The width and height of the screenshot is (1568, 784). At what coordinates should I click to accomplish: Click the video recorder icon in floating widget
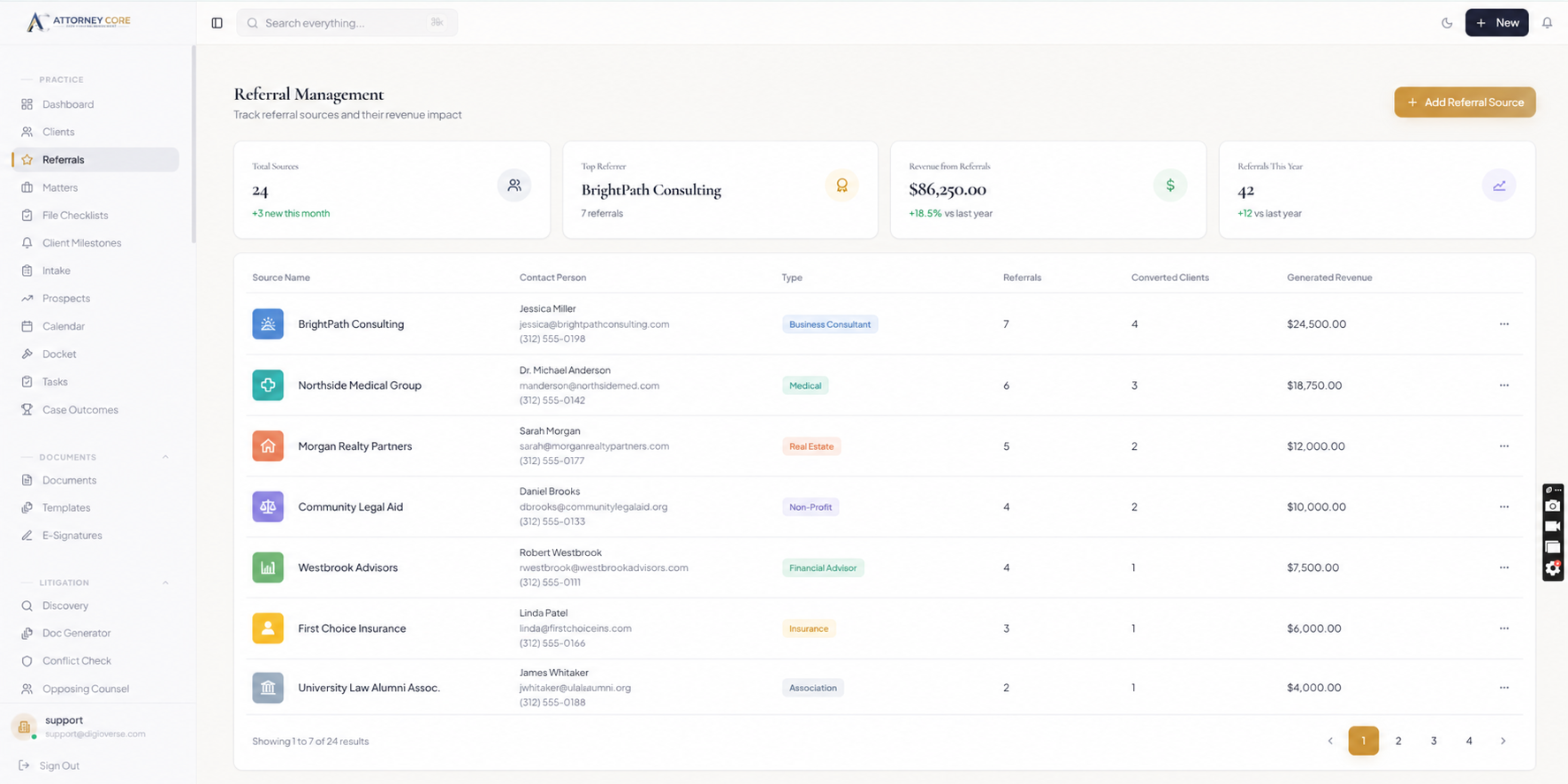[x=1553, y=527]
